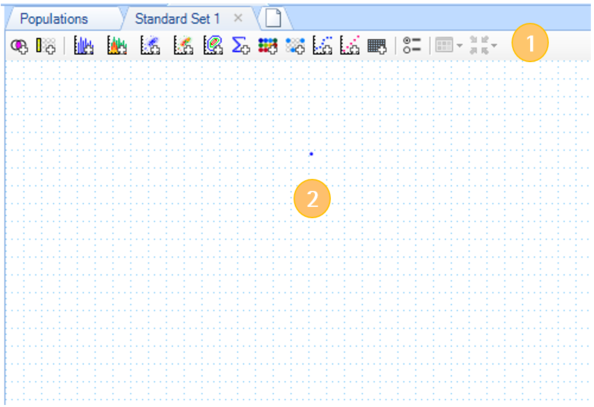Click the radio-list options icon
The image size is (594, 407).
coord(412,45)
